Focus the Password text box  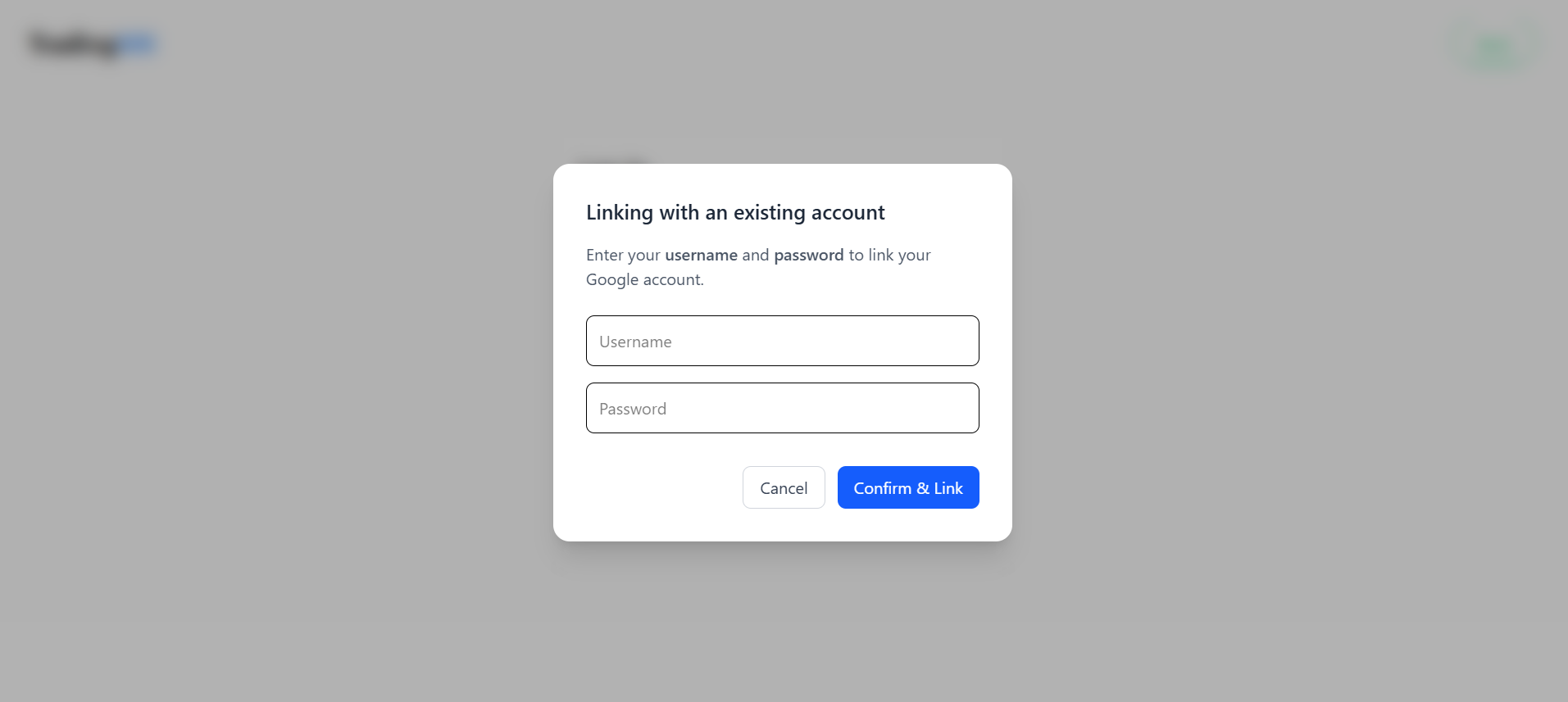tap(782, 408)
